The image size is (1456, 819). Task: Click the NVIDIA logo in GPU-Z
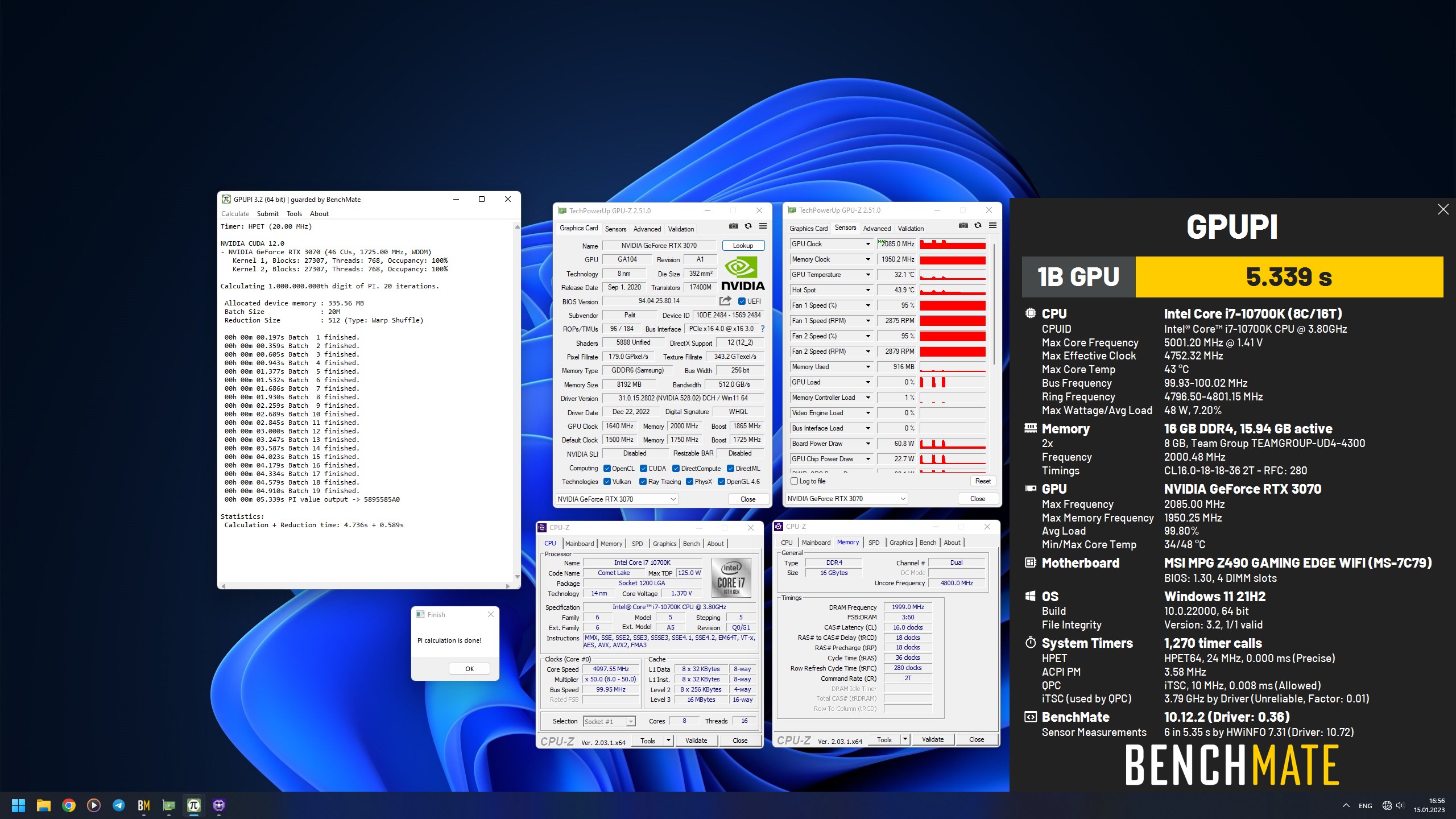pyautogui.click(x=743, y=274)
